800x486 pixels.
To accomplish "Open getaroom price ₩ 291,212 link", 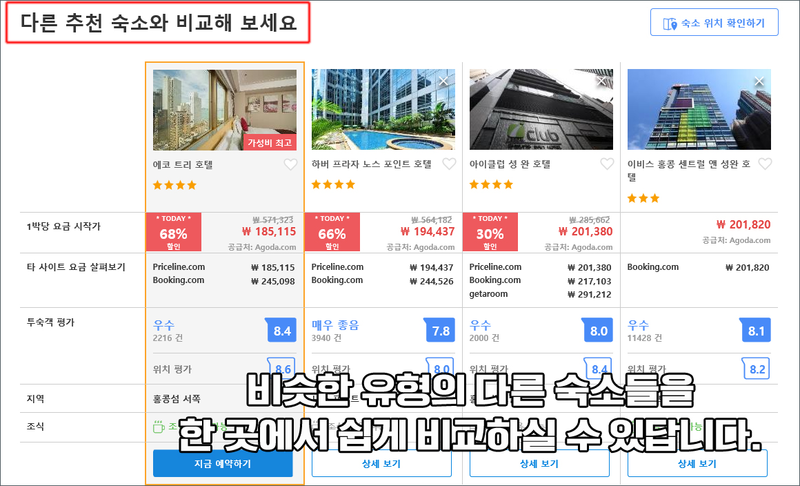I will [540, 294].
